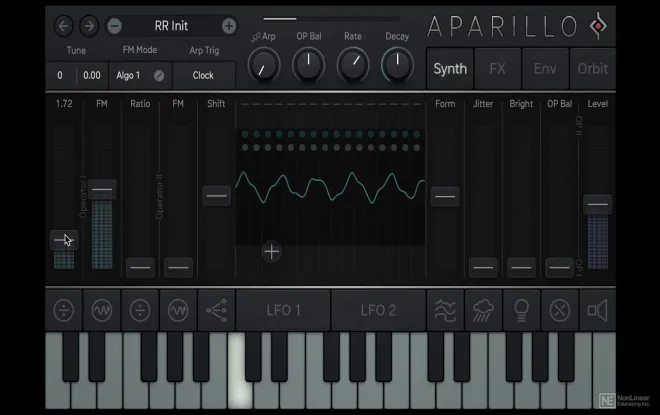
Task: Toggle the last green dot in the top row
Action: (417, 134)
